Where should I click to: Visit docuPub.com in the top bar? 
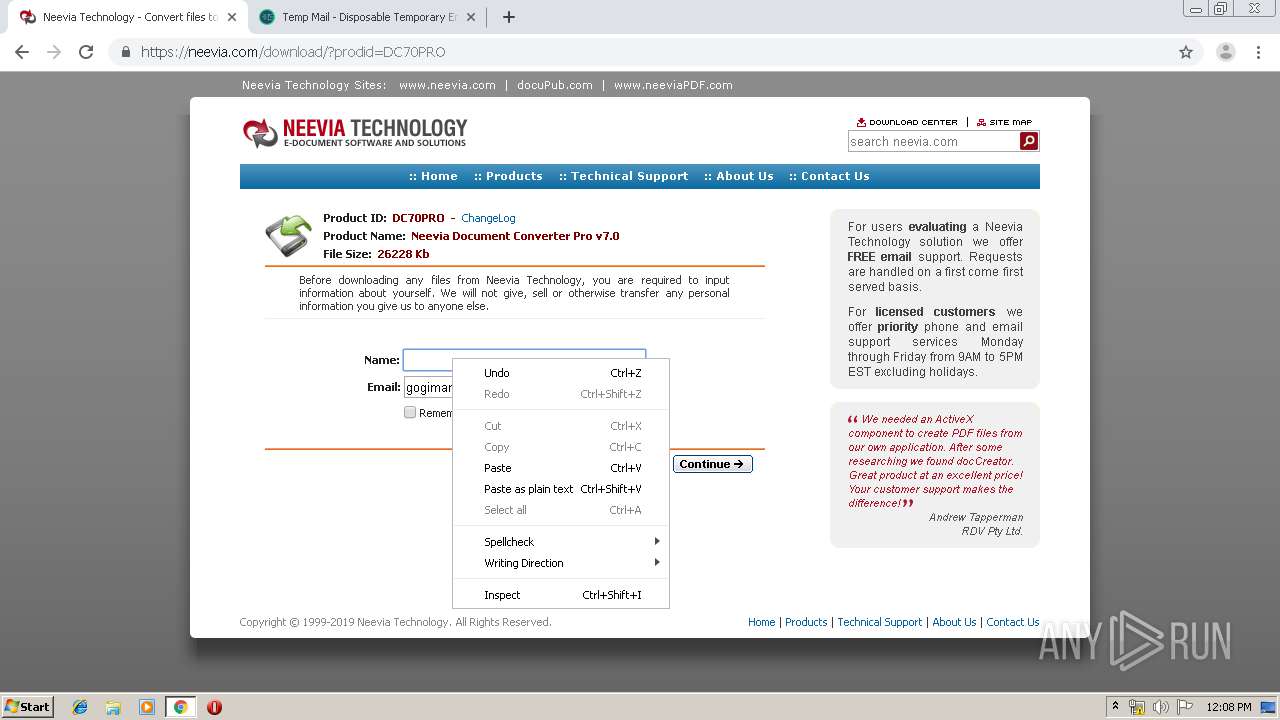pos(555,85)
